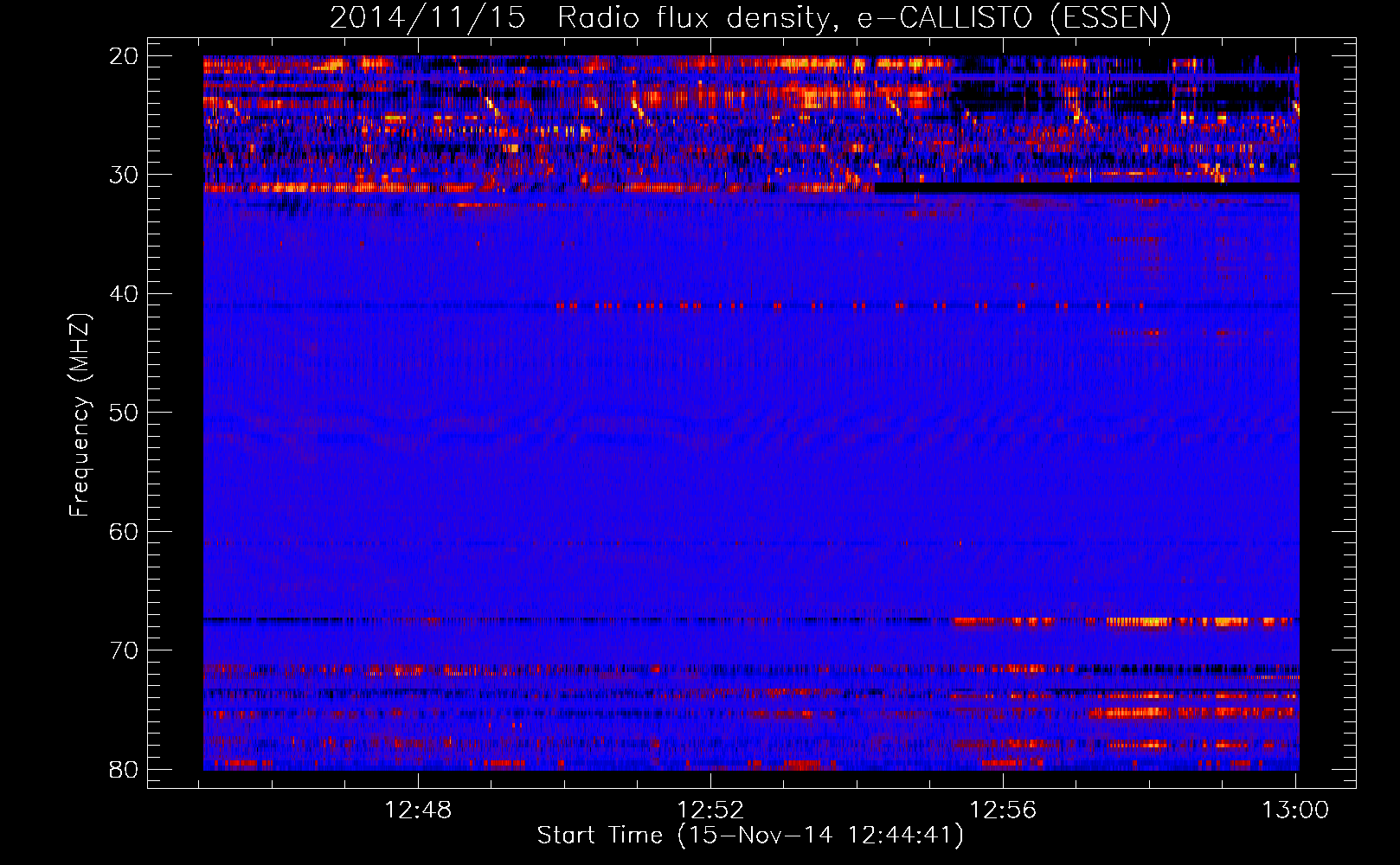The width and height of the screenshot is (1400, 865).
Task: Click the frequency tick label 50
Action: 125,413
